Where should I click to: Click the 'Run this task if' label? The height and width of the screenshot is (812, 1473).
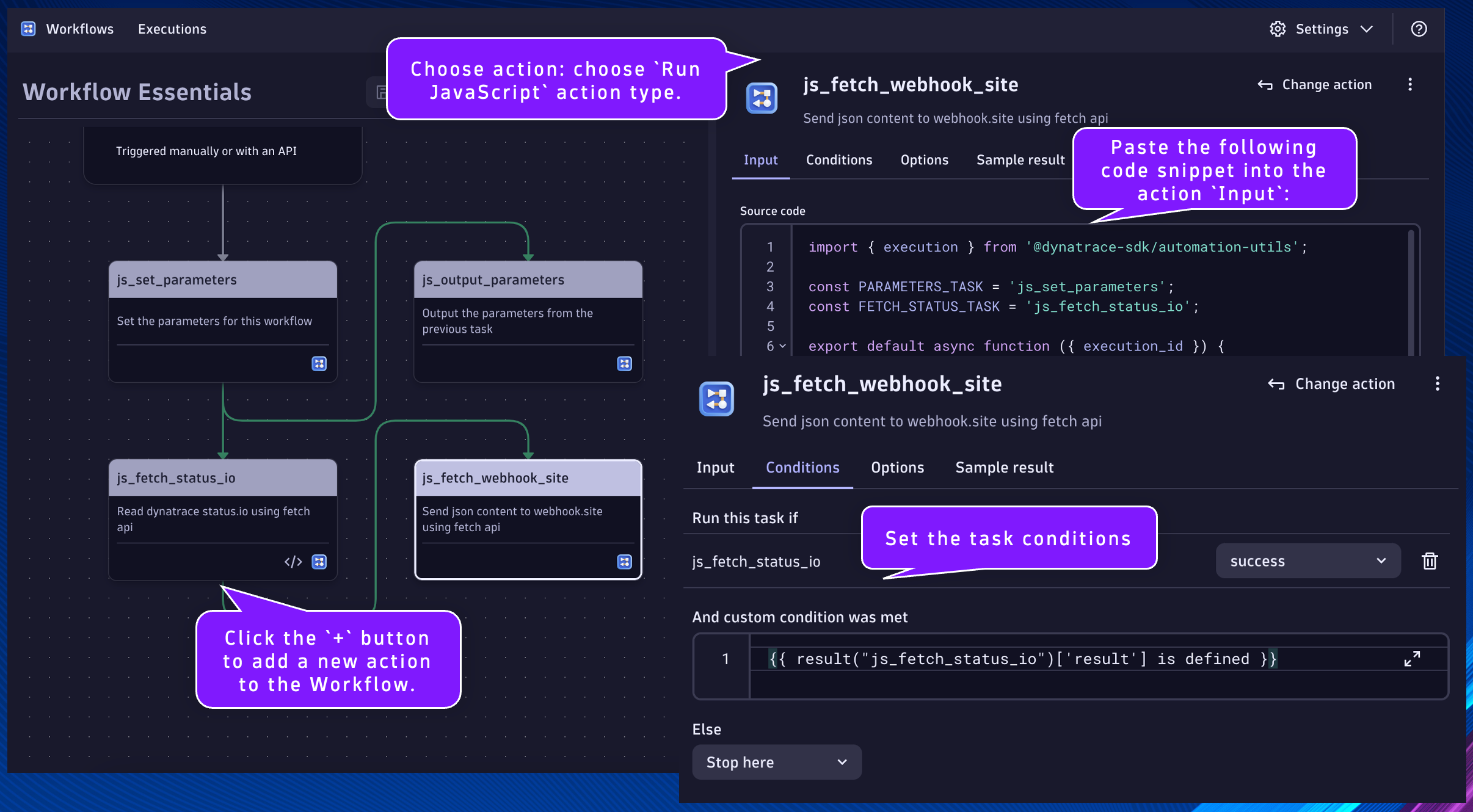[x=745, y=518]
